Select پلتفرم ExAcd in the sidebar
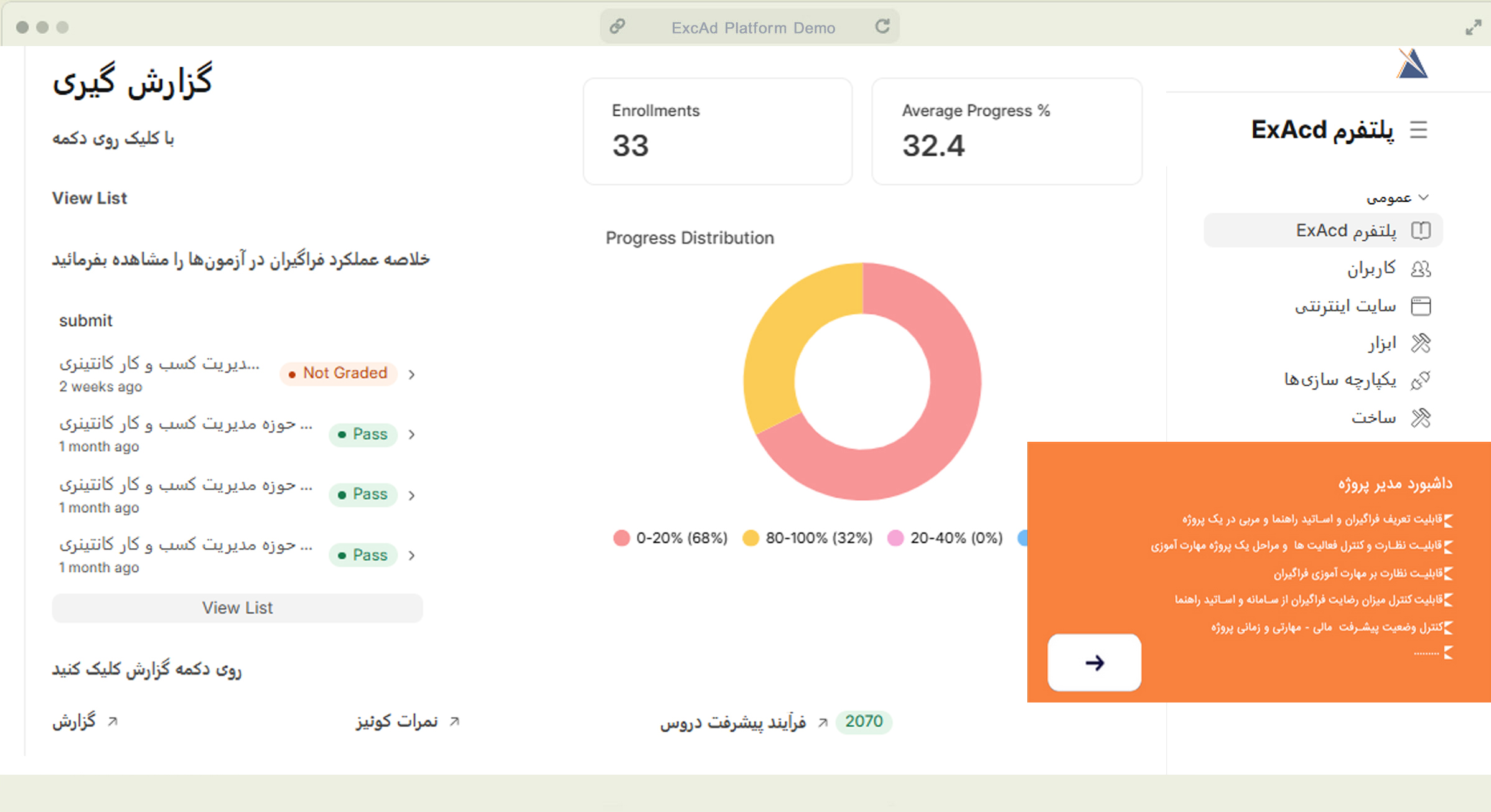The width and height of the screenshot is (1491, 812). [1345, 231]
